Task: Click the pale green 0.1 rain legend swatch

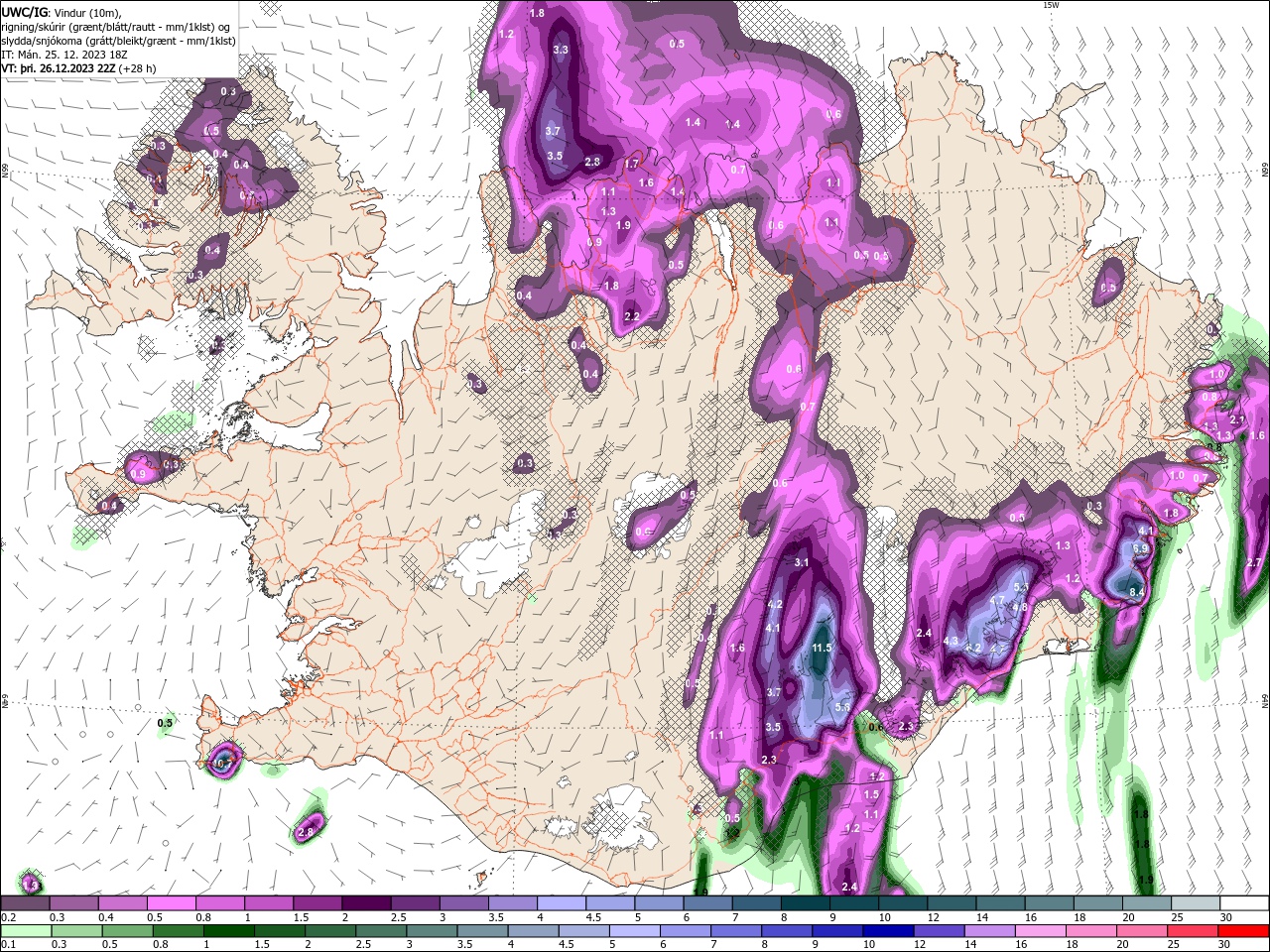Action: 25,931
